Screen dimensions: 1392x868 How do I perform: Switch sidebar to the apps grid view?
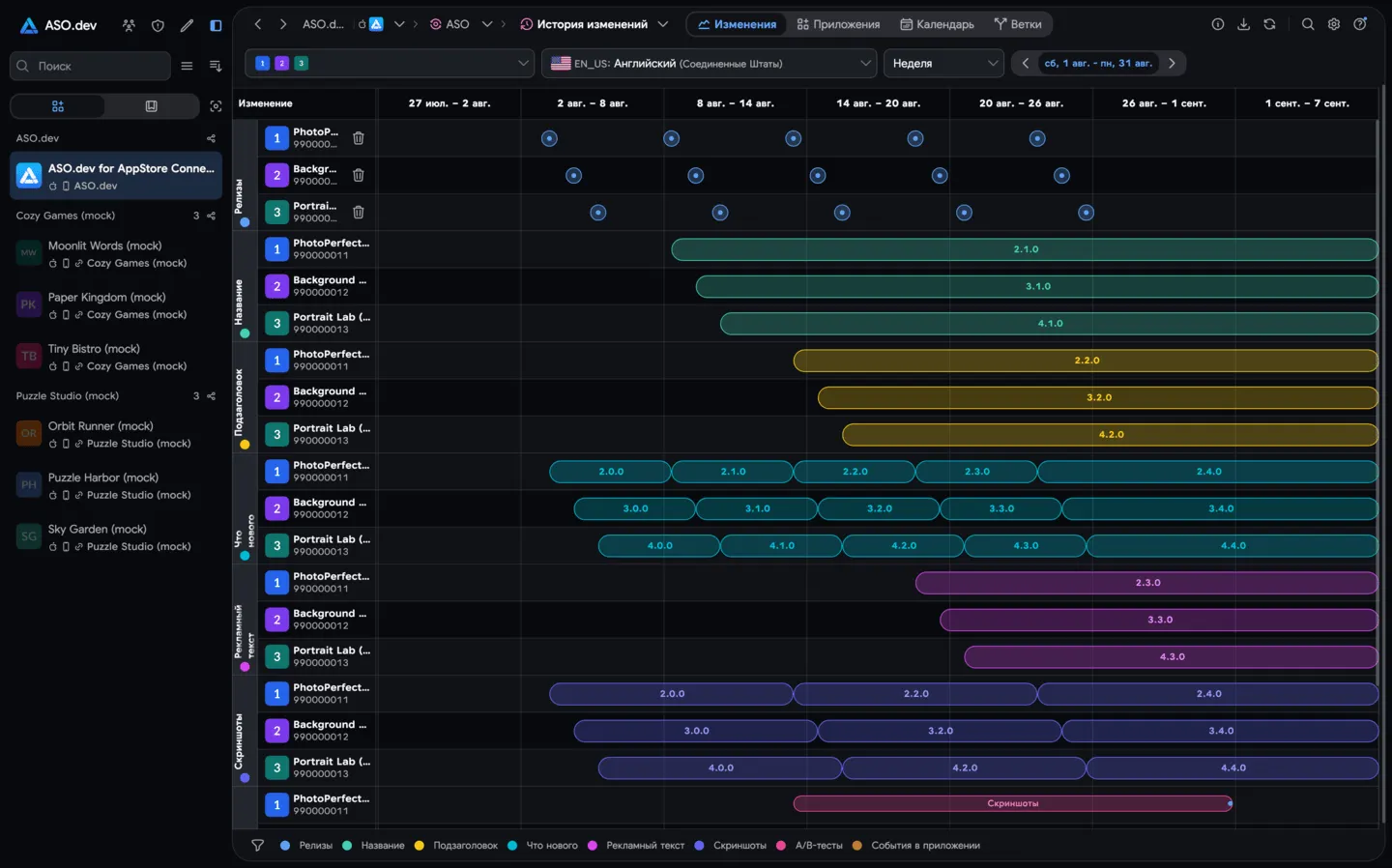click(58, 106)
